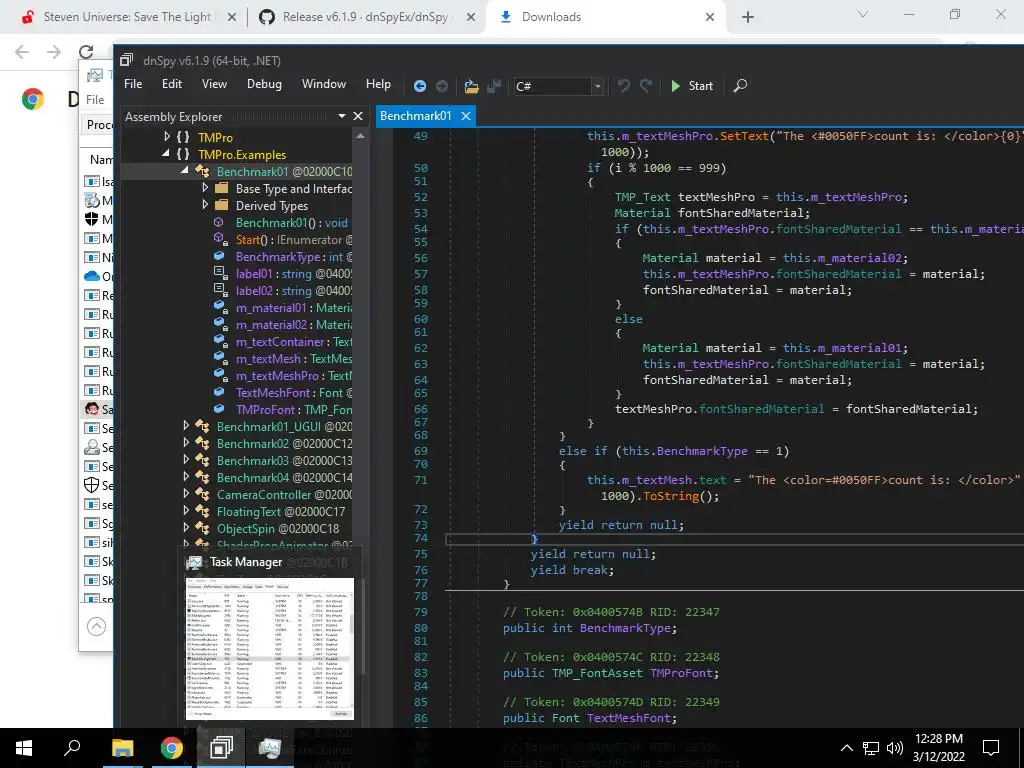Select the Benchmark01 document tab
The image size is (1024, 768).
[x=415, y=116]
